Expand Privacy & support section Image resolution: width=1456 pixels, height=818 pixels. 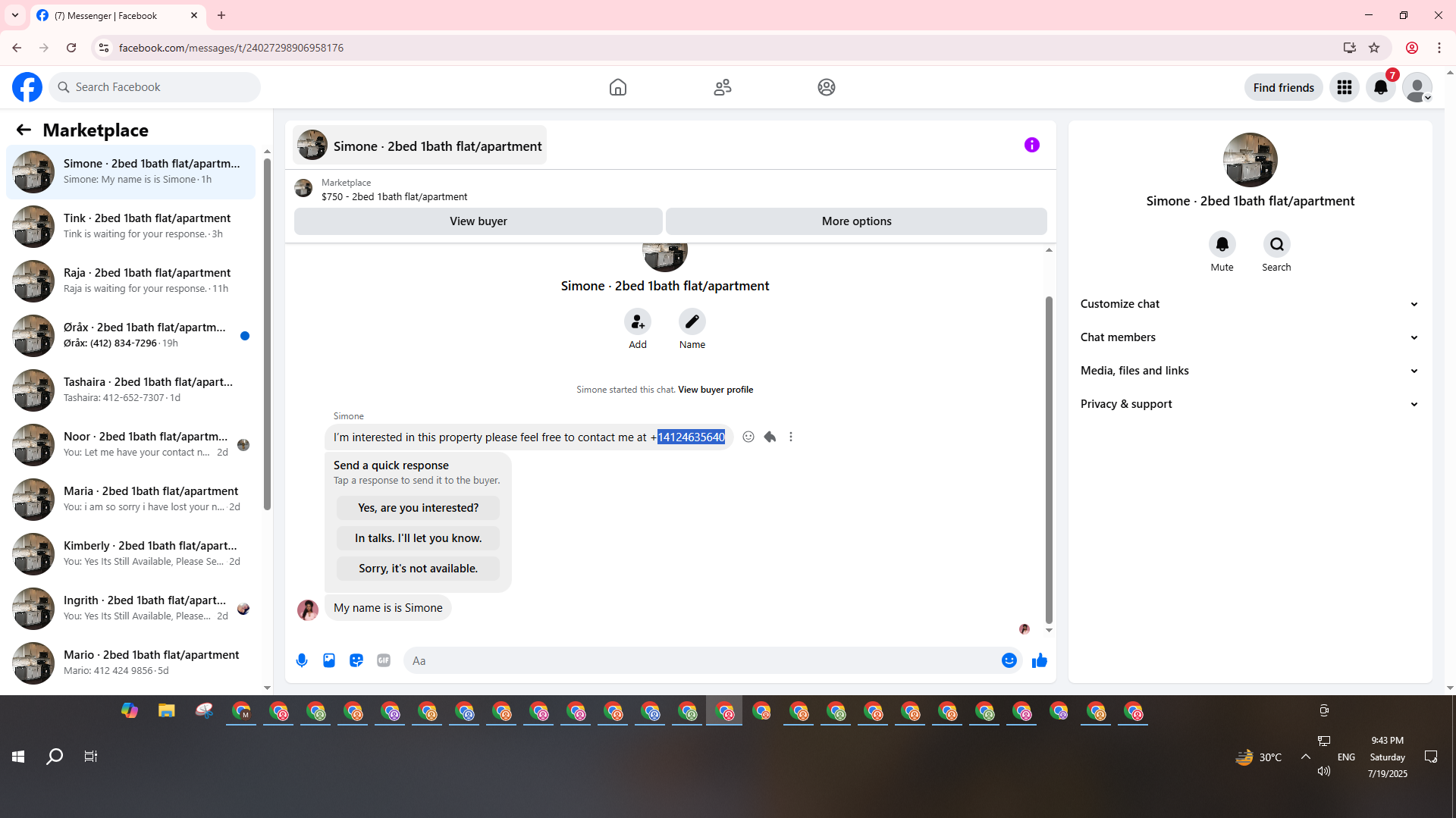click(x=1250, y=404)
